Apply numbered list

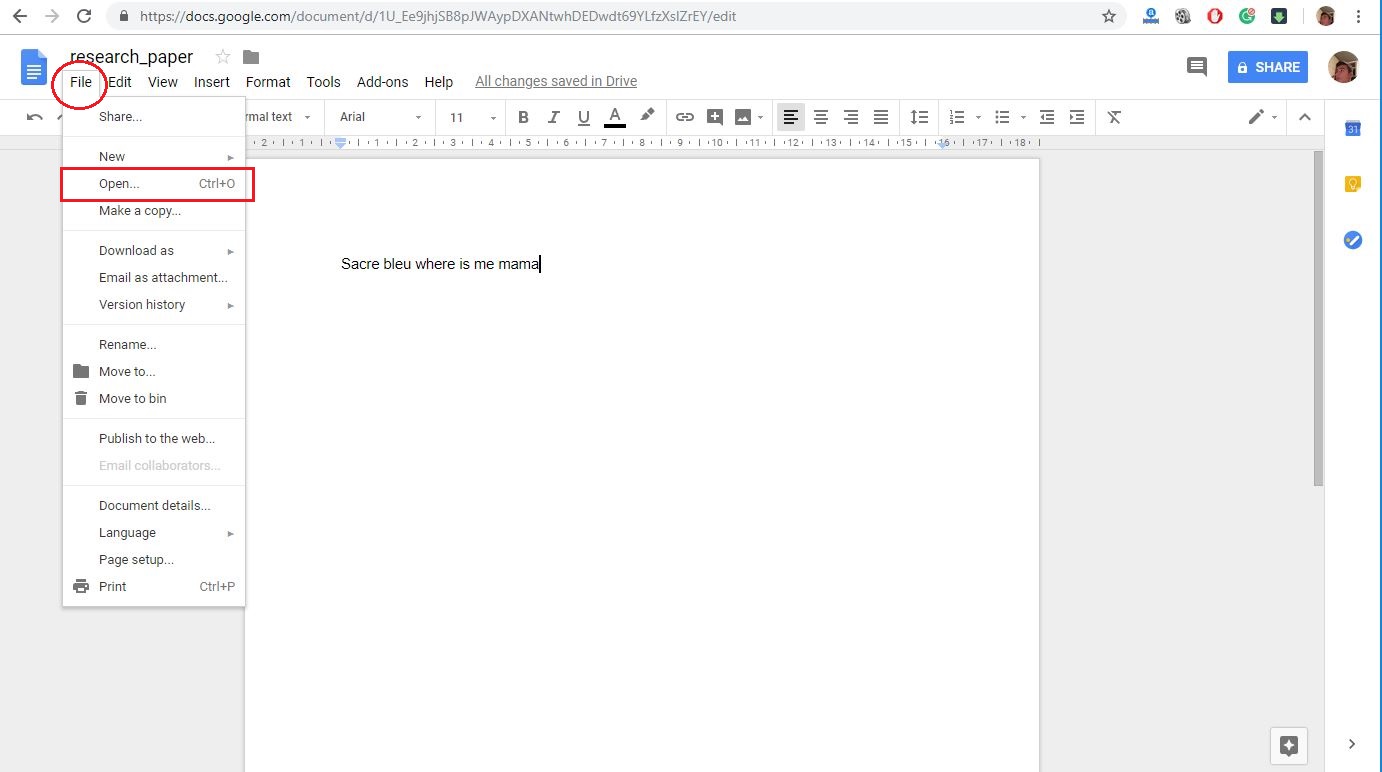click(x=957, y=117)
